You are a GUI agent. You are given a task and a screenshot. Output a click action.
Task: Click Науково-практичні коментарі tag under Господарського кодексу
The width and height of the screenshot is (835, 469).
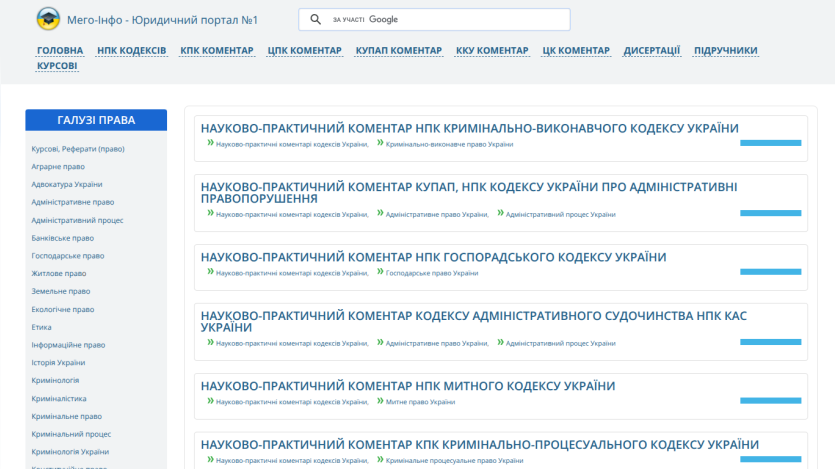tap(292, 273)
